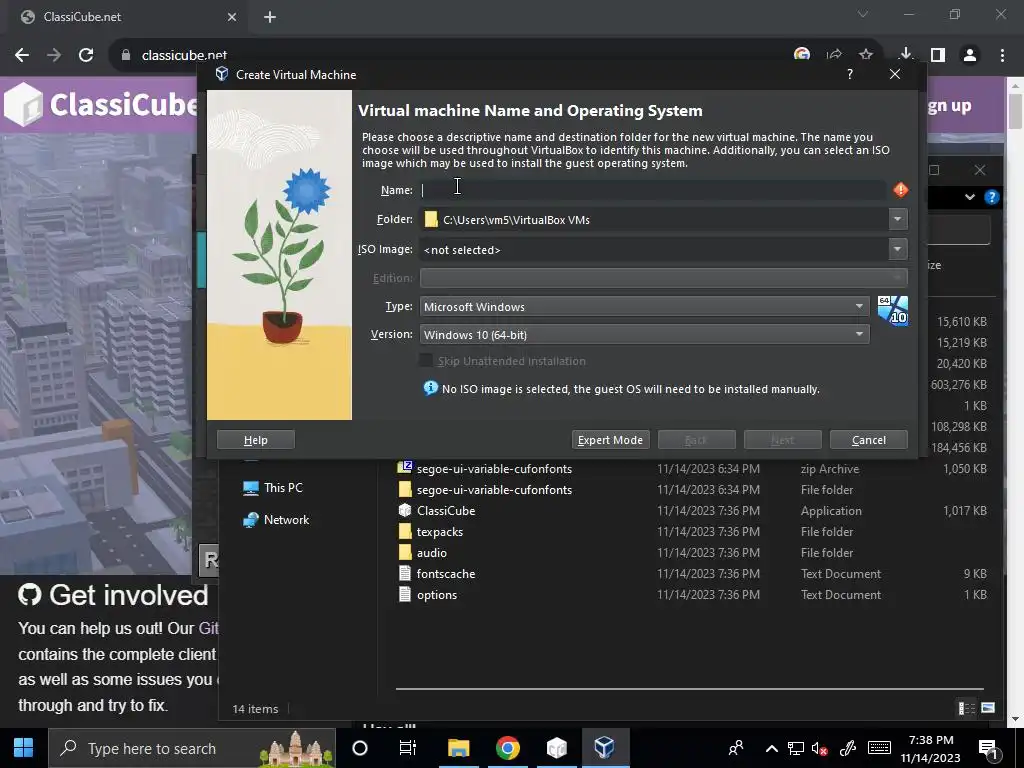Show hidden system tray icons
This screenshot has width=1024, height=768.
tap(771, 748)
